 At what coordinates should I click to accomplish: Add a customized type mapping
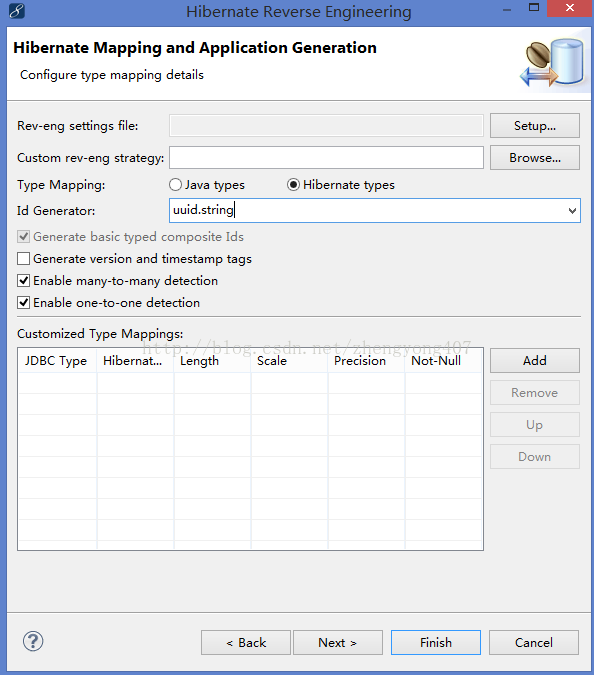[535, 360]
